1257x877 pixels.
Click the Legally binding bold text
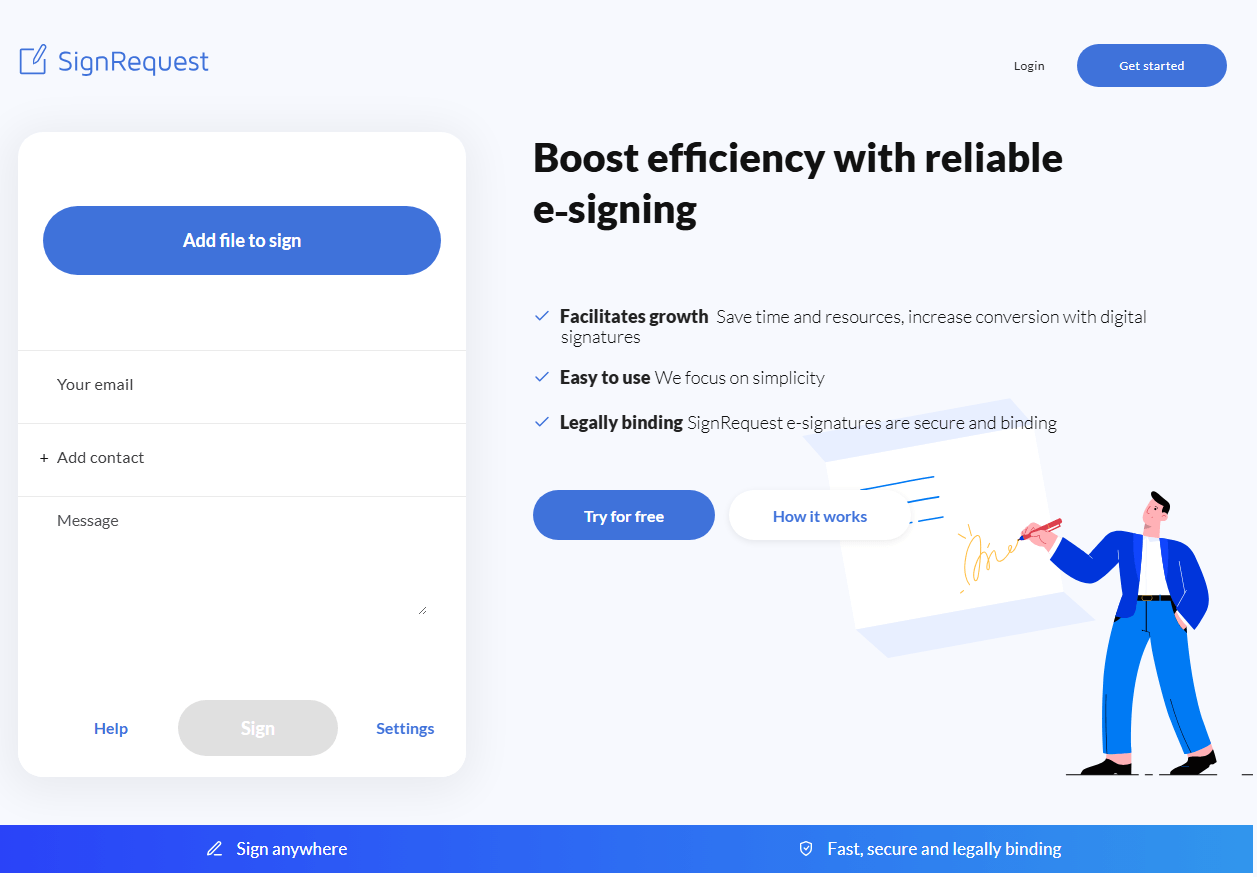coord(621,423)
